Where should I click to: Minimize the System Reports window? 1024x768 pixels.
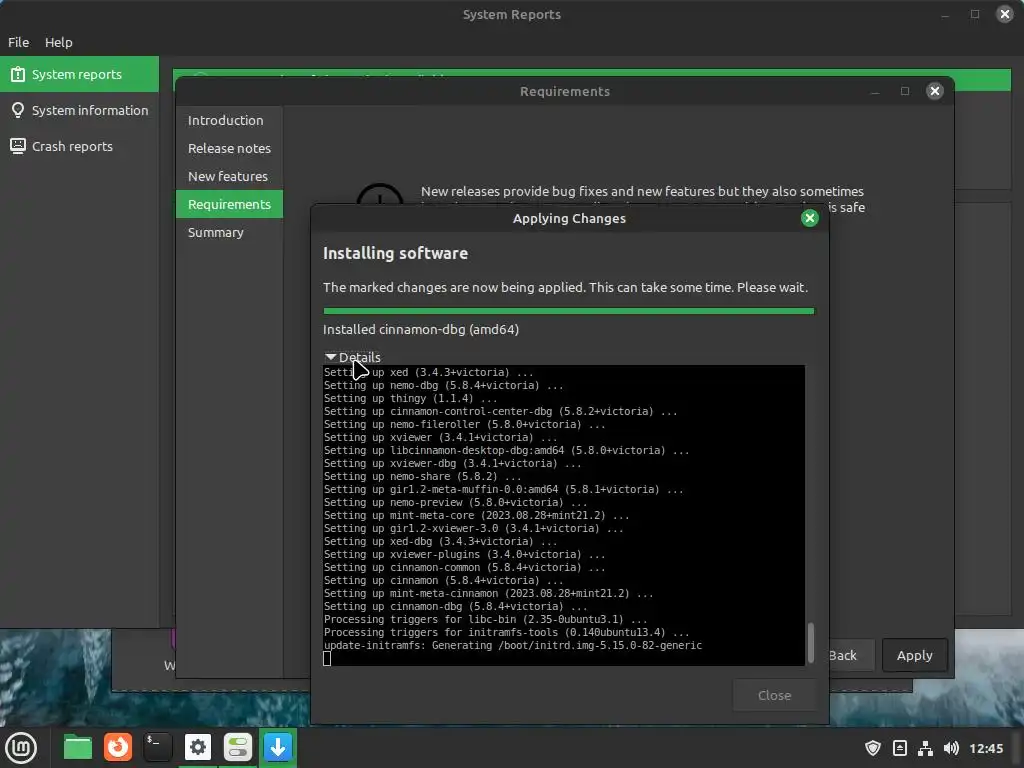(944, 15)
